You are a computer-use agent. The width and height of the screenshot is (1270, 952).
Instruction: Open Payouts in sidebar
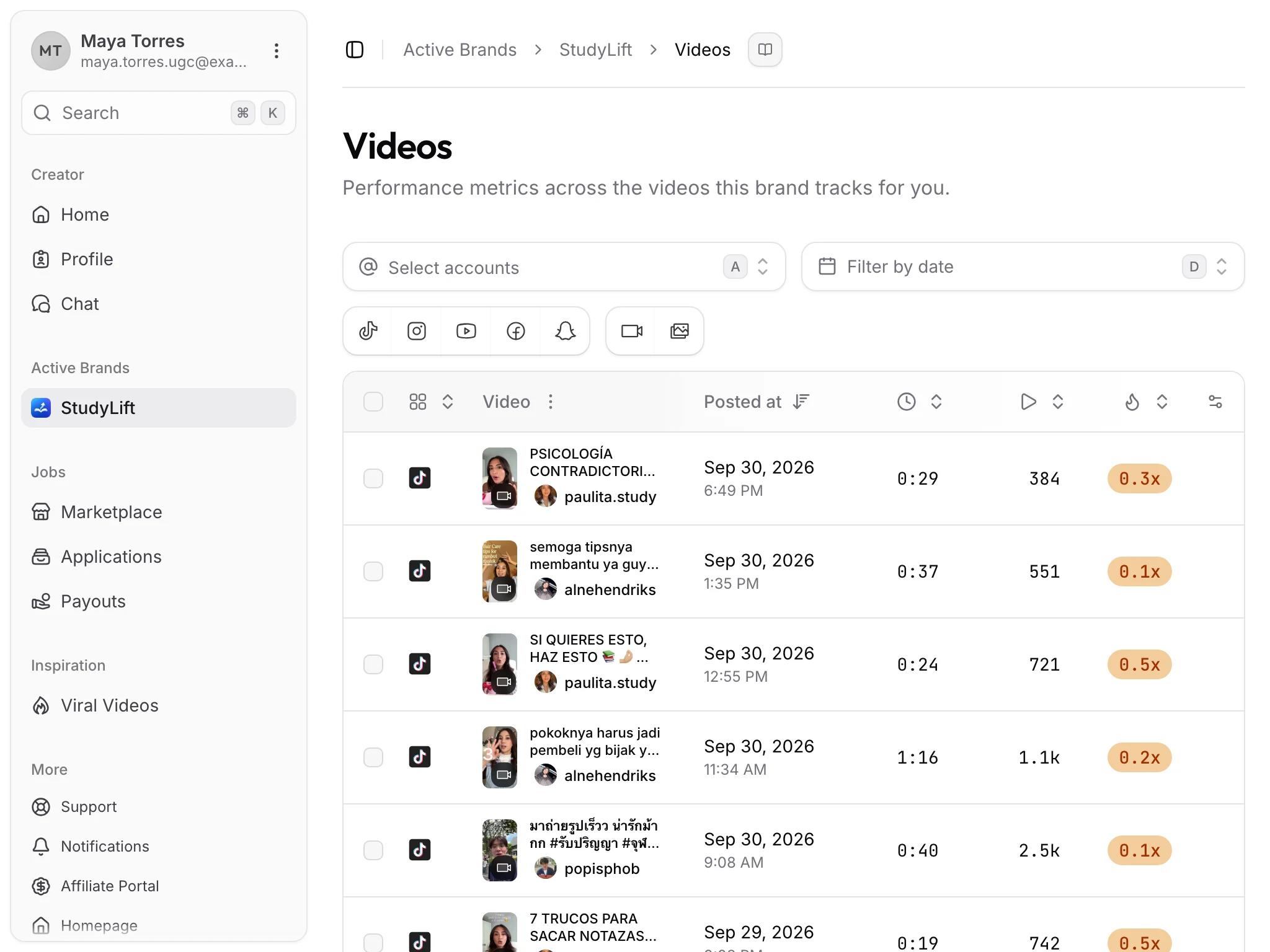point(159,601)
